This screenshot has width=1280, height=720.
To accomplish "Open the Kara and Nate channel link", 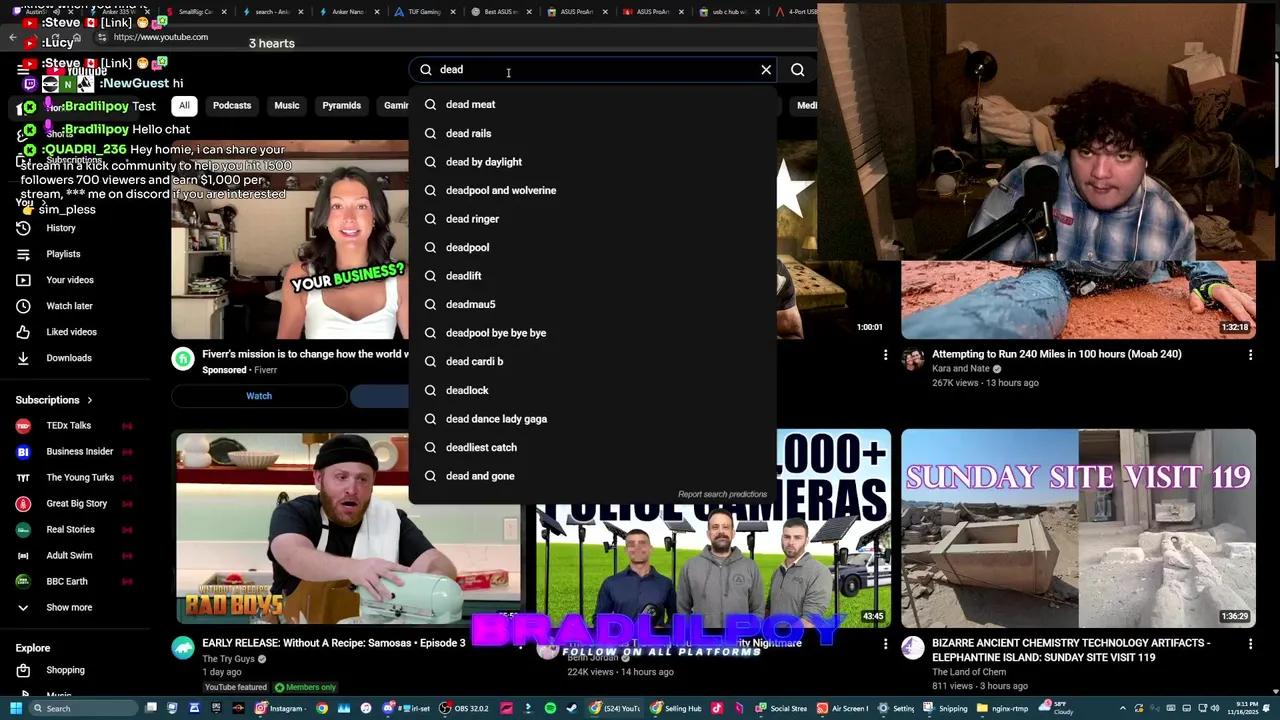I will coord(961,368).
